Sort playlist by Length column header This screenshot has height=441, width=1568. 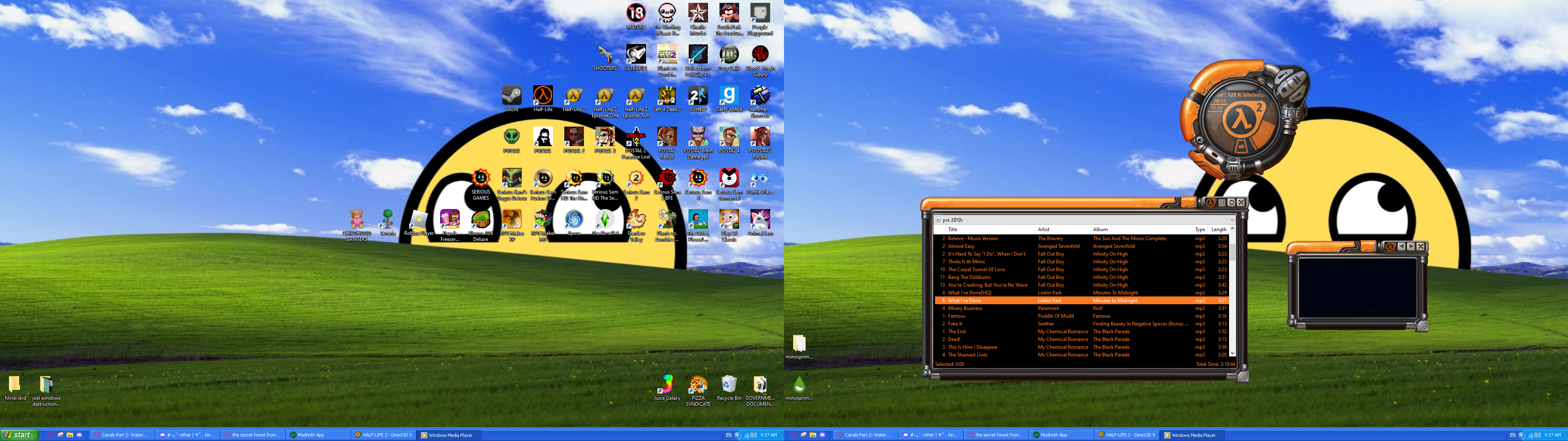[1218, 229]
